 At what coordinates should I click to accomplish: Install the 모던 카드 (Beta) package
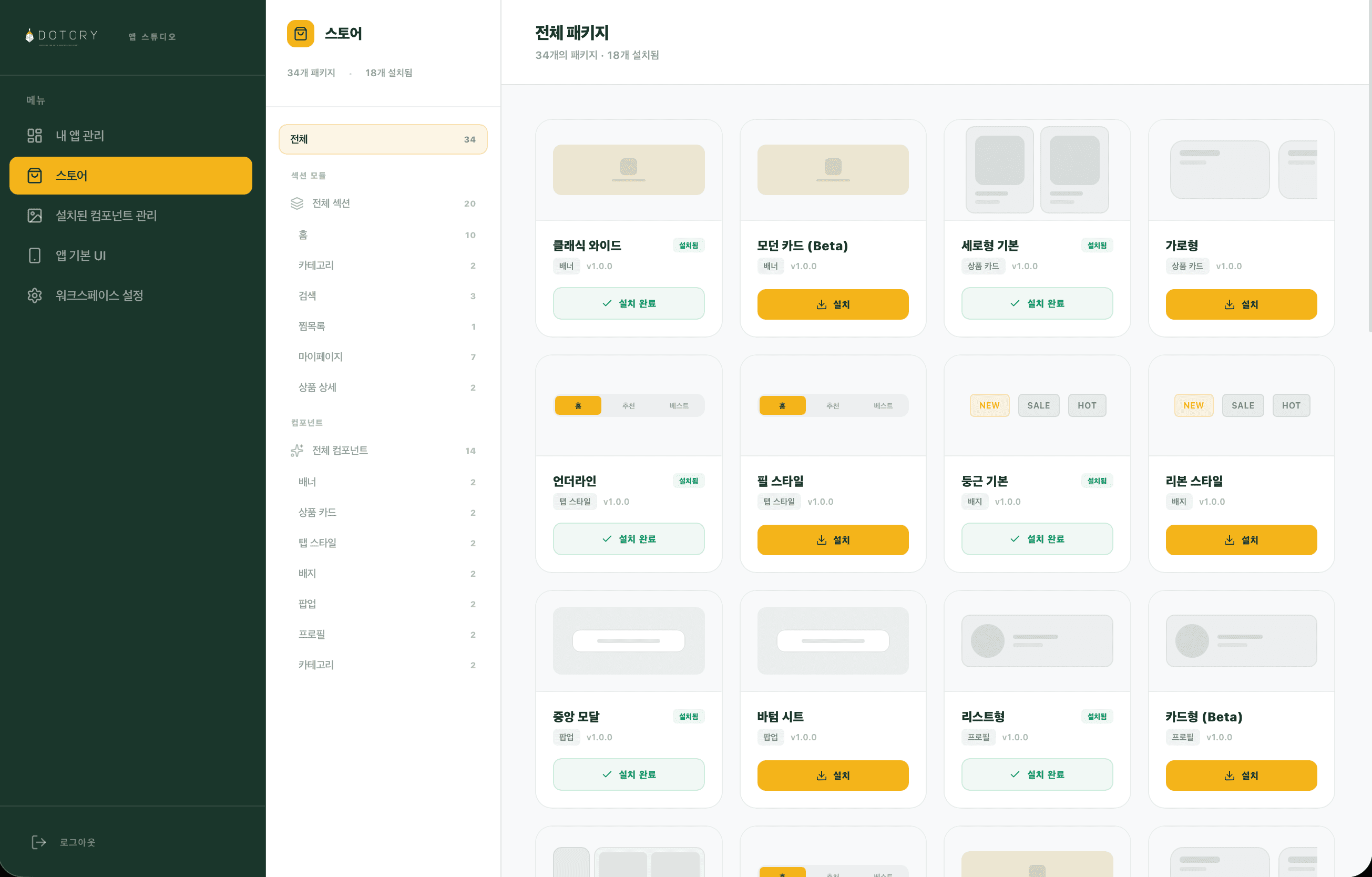pos(833,304)
